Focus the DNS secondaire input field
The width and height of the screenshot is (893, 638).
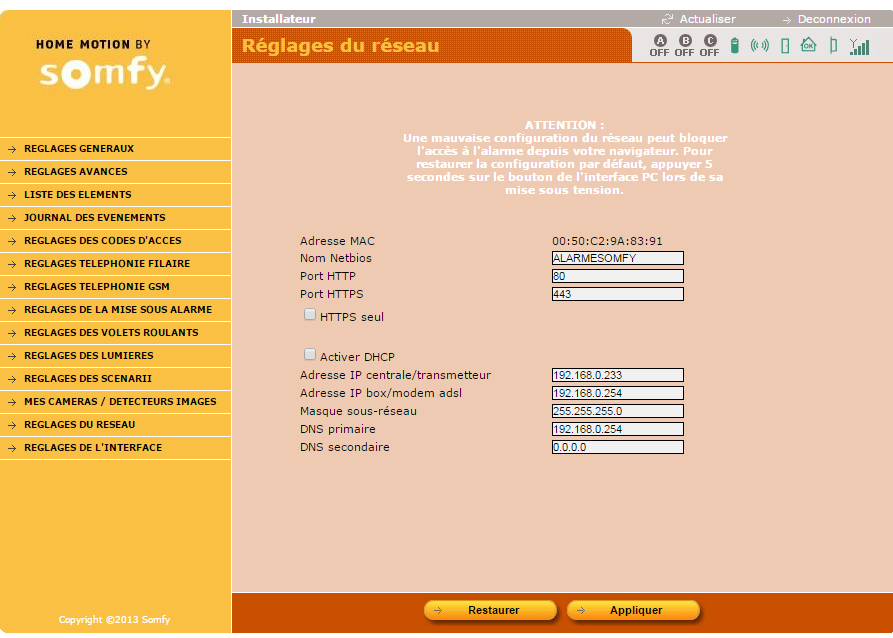[617, 448]
